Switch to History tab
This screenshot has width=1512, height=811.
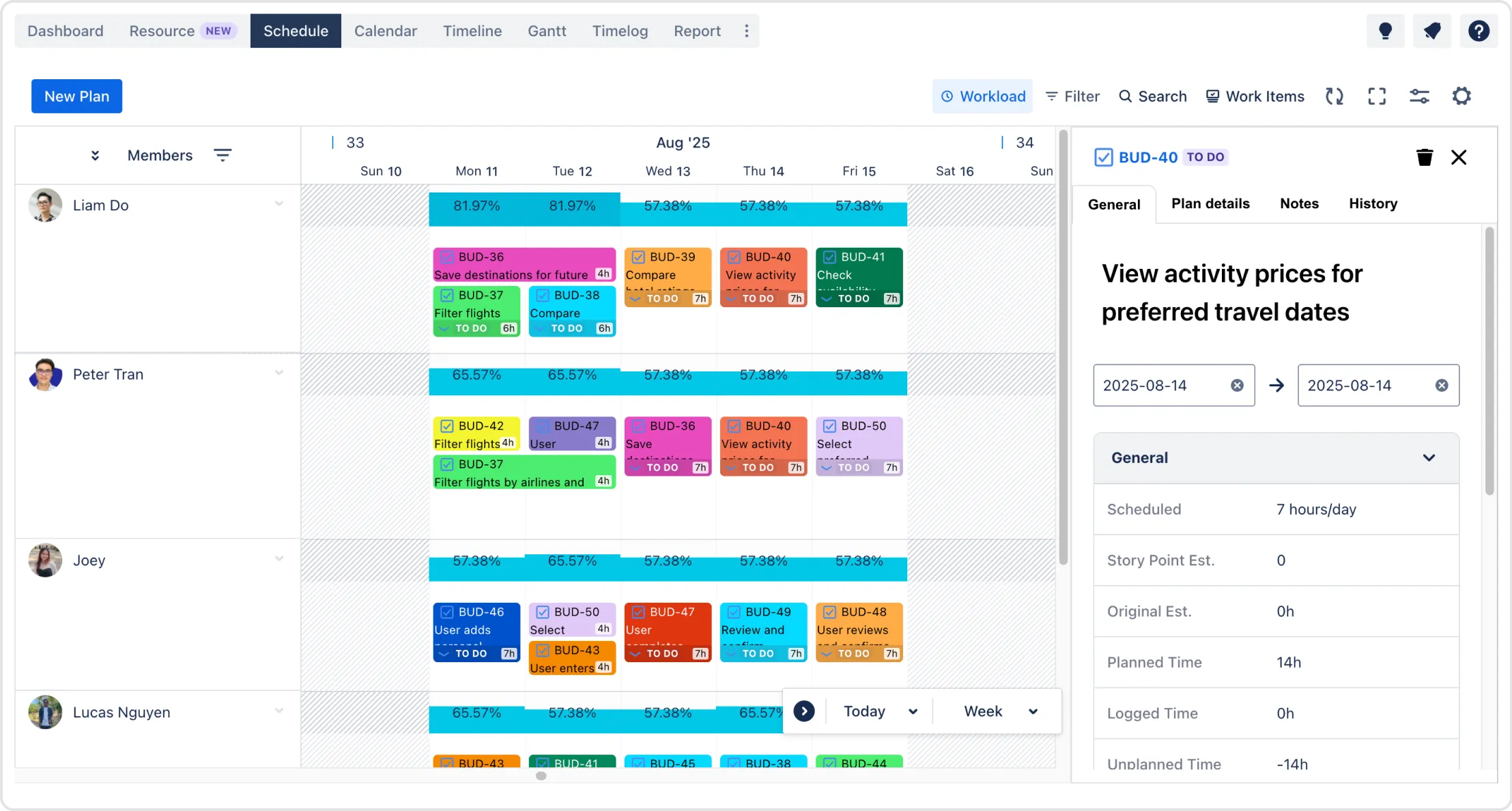click(x=1373, y=203)
